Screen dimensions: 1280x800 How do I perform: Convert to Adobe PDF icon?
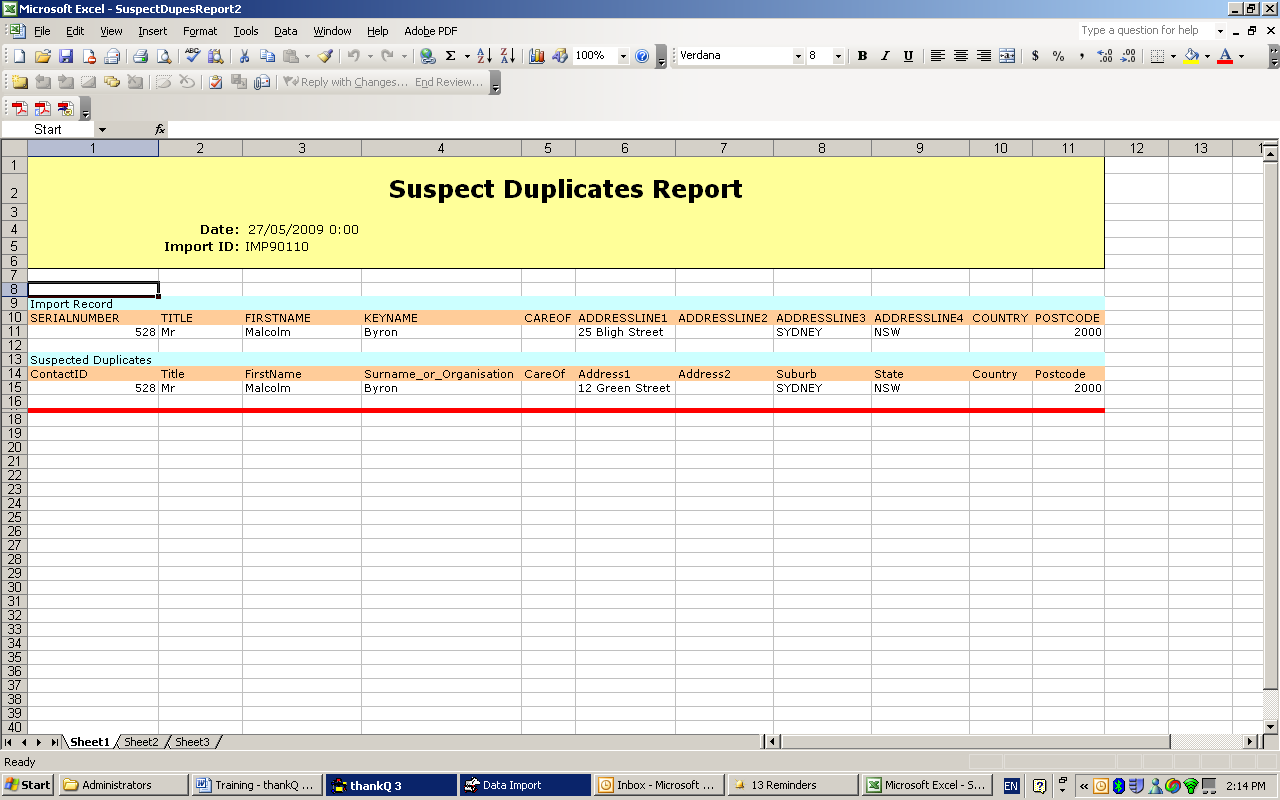(x=20, y=108)
